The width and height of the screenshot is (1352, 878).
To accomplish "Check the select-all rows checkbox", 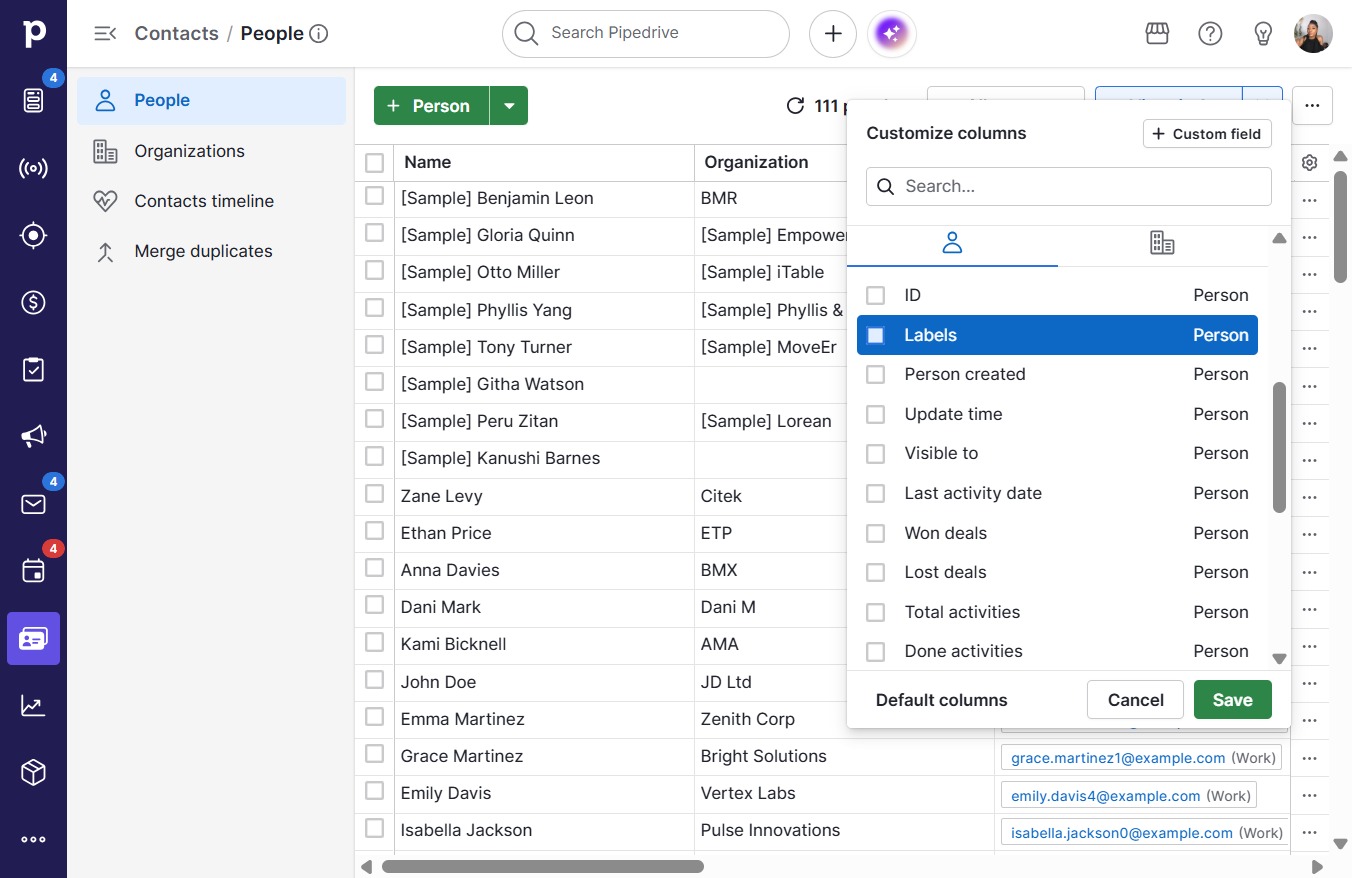I will pyautogui.click(x=374, y=162).
